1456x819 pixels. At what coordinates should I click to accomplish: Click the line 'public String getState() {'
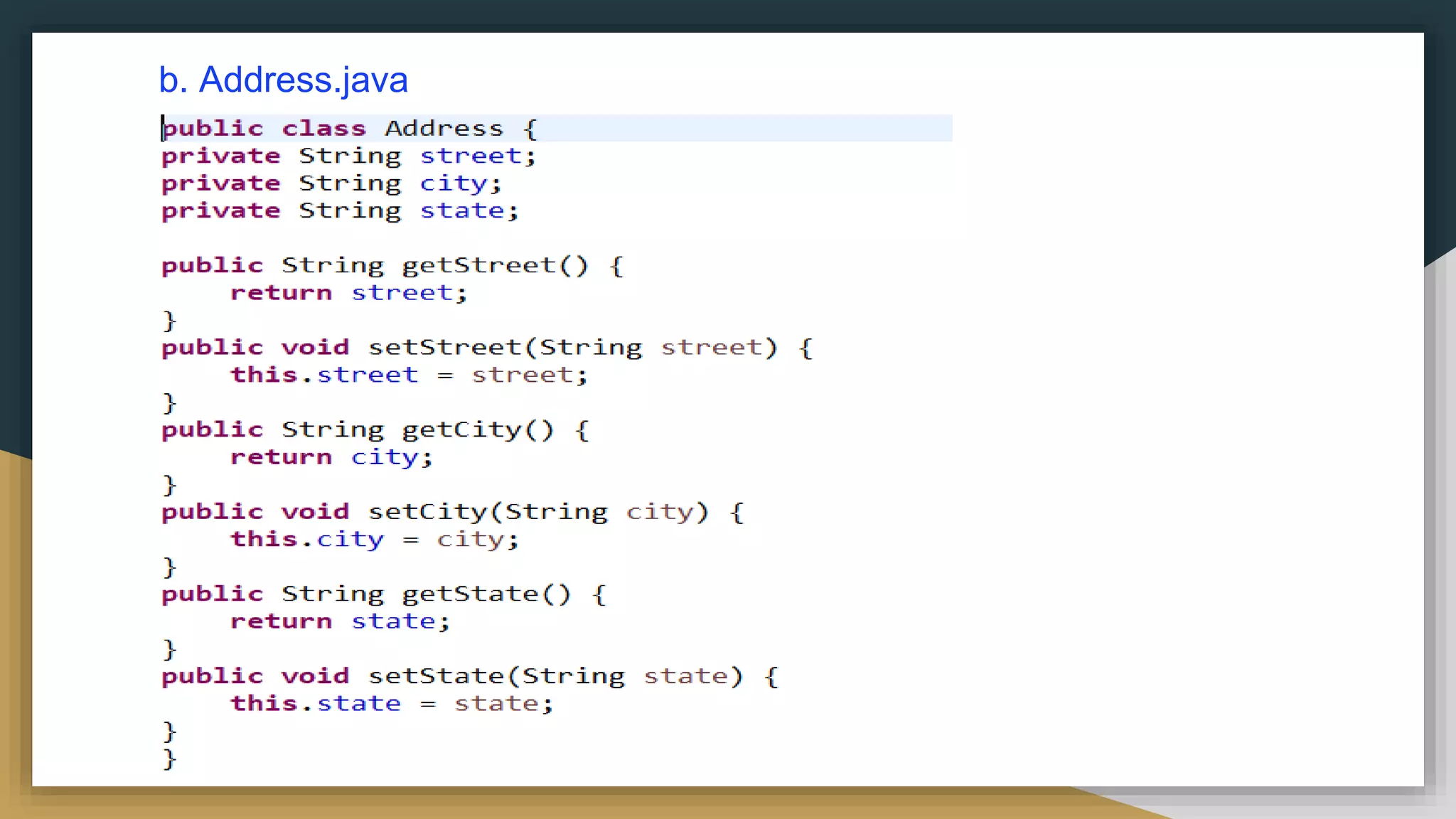pyautogui.click(x=384, y=594)
